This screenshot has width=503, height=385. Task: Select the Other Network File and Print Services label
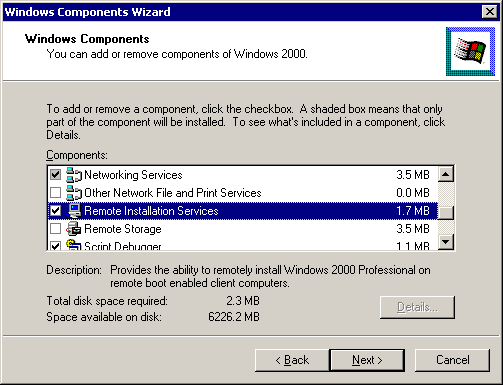point(173,193)
